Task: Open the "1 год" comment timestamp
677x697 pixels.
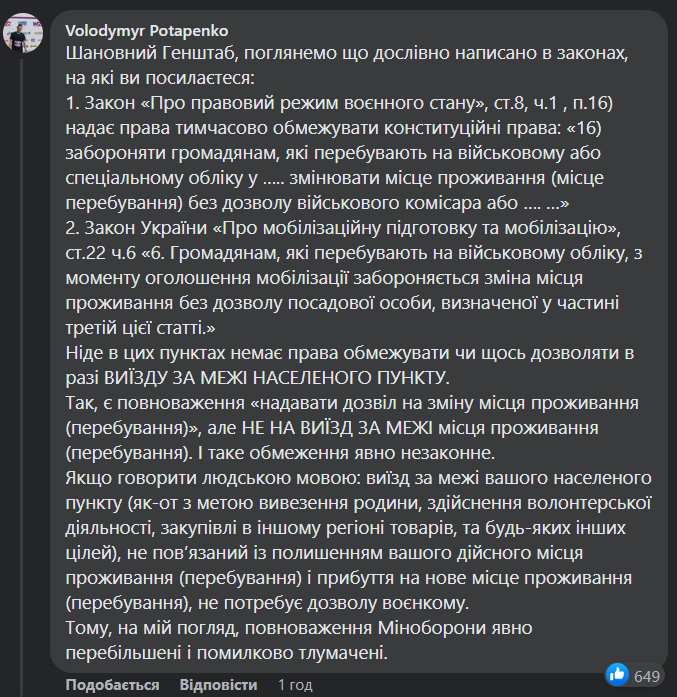Action: coord(294,685)
